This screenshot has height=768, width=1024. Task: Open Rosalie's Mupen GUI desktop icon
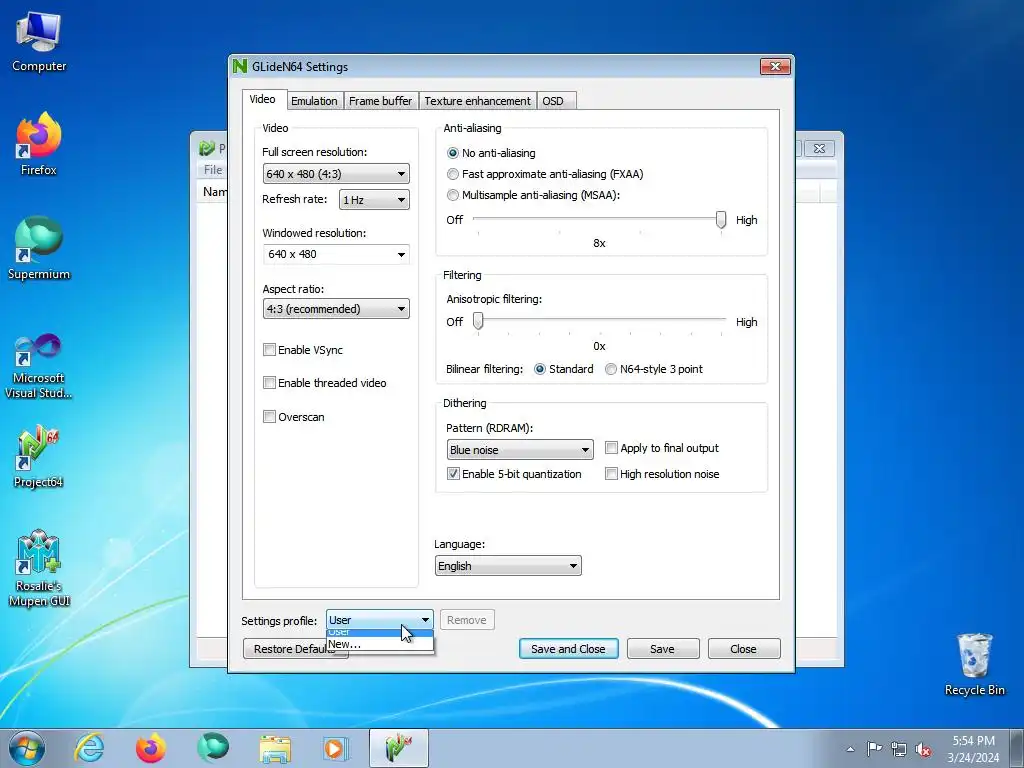click(x=39, y=568)
